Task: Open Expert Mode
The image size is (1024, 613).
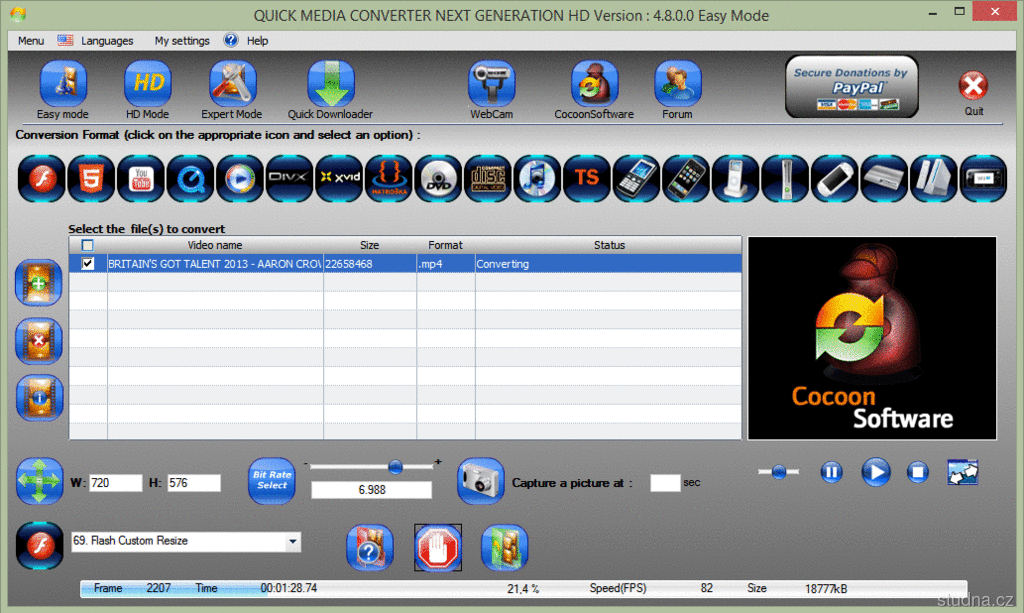Action: (232, 84)
